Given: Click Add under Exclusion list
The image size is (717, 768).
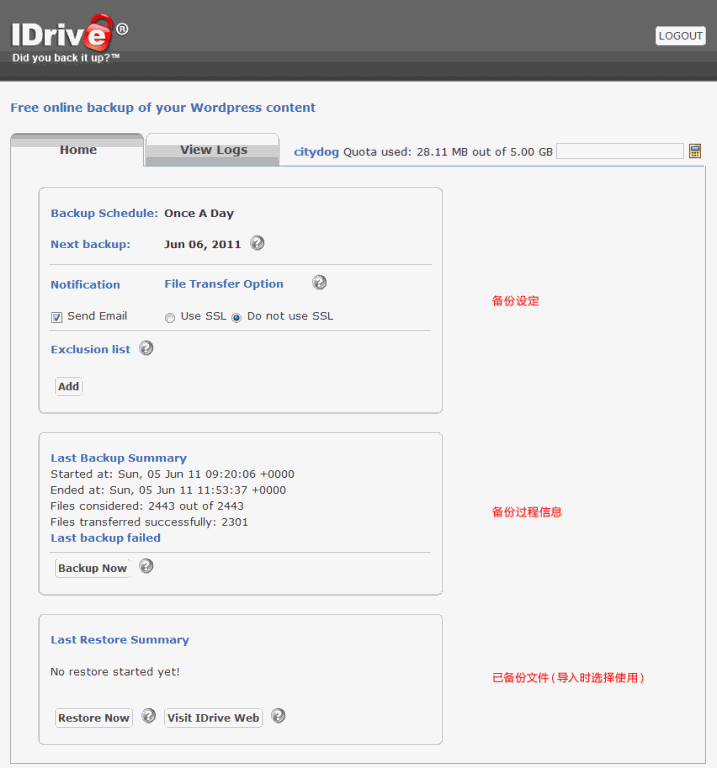Looking at the screenshot, I should (x=68, y=386).
